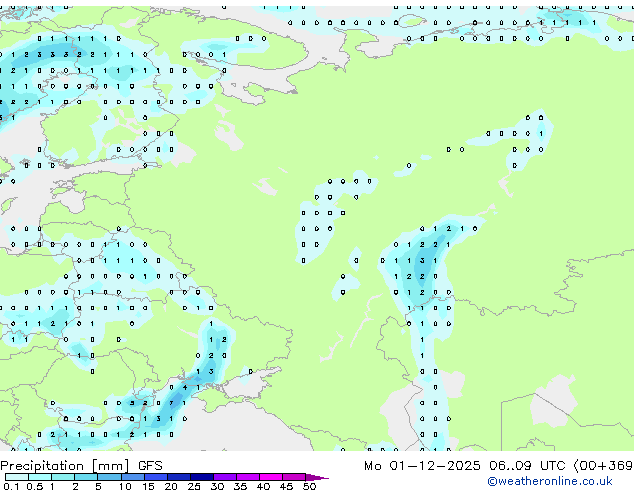Image resolution: width=634 pixels, height=490 pixels.
Task: Click the '20' legend label
Action: [171, 486]
